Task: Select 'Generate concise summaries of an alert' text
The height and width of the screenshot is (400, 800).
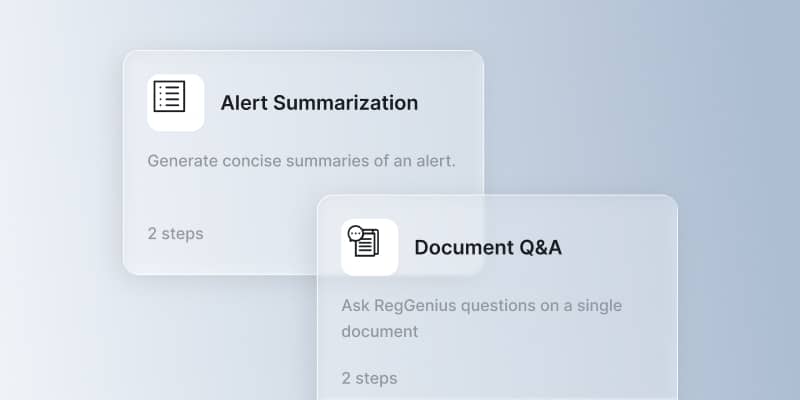Action: point(301,161)
